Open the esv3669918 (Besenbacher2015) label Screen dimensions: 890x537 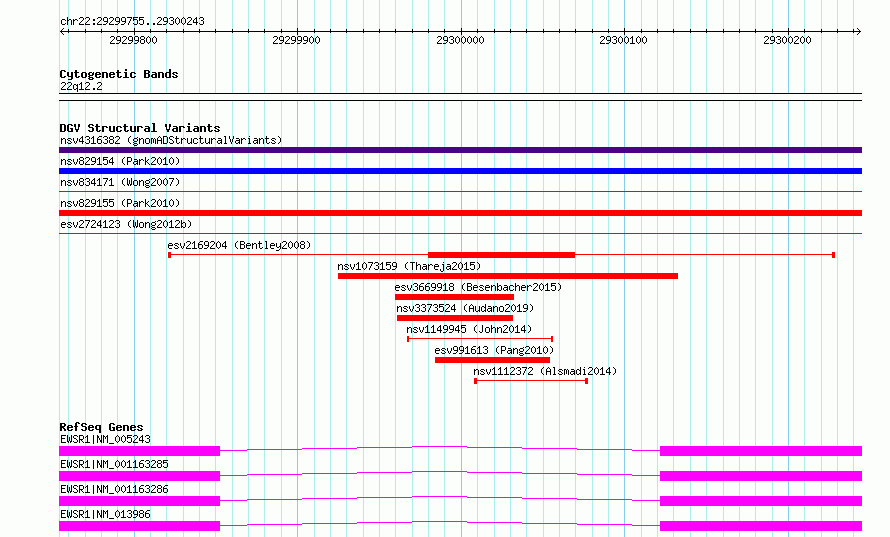(478, 287)
